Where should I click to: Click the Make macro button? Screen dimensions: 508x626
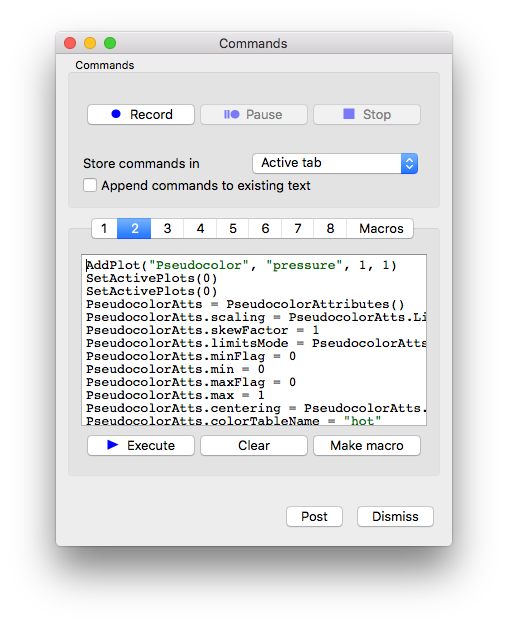[367, 446]
